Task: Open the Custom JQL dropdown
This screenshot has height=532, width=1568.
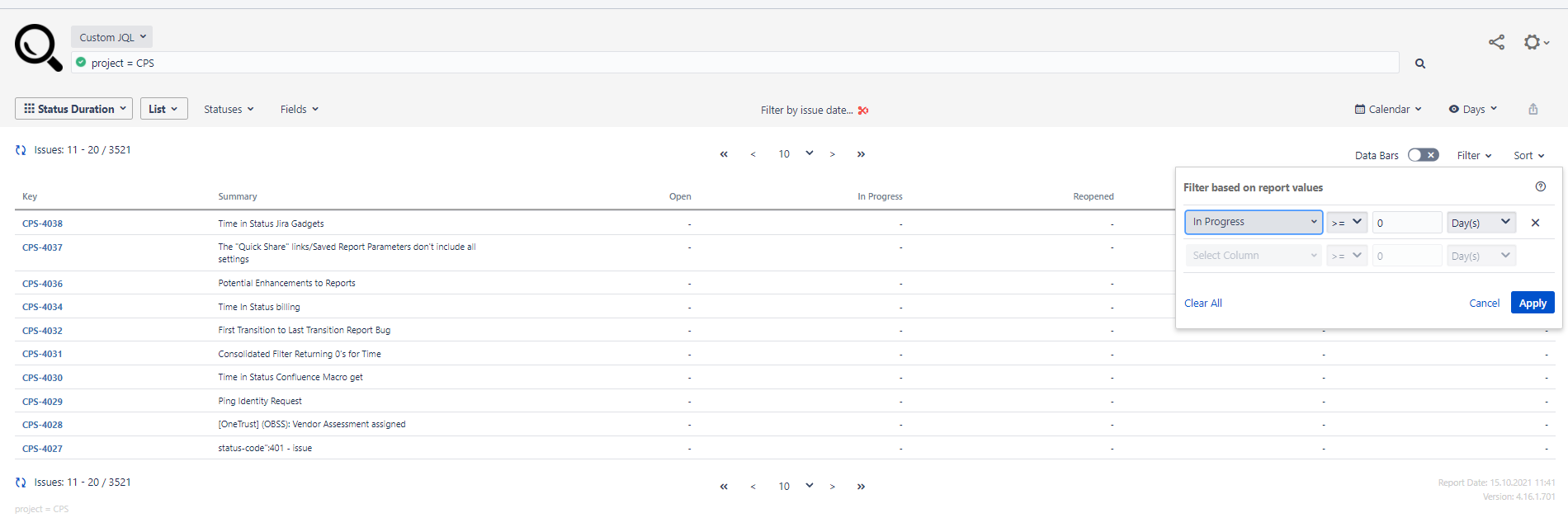Action: 112,37
